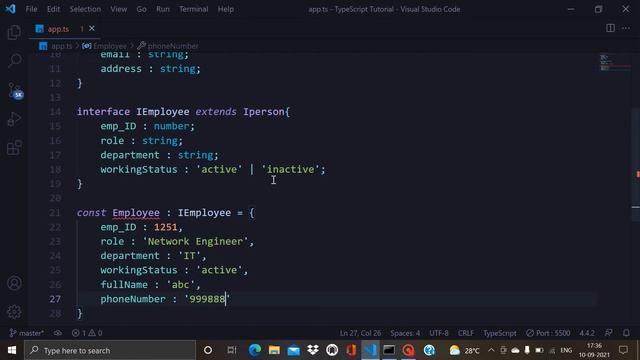This screenshot has width=640, height=360.
Task: Click the feedback icon in status bar
Action: pos(609,333)
